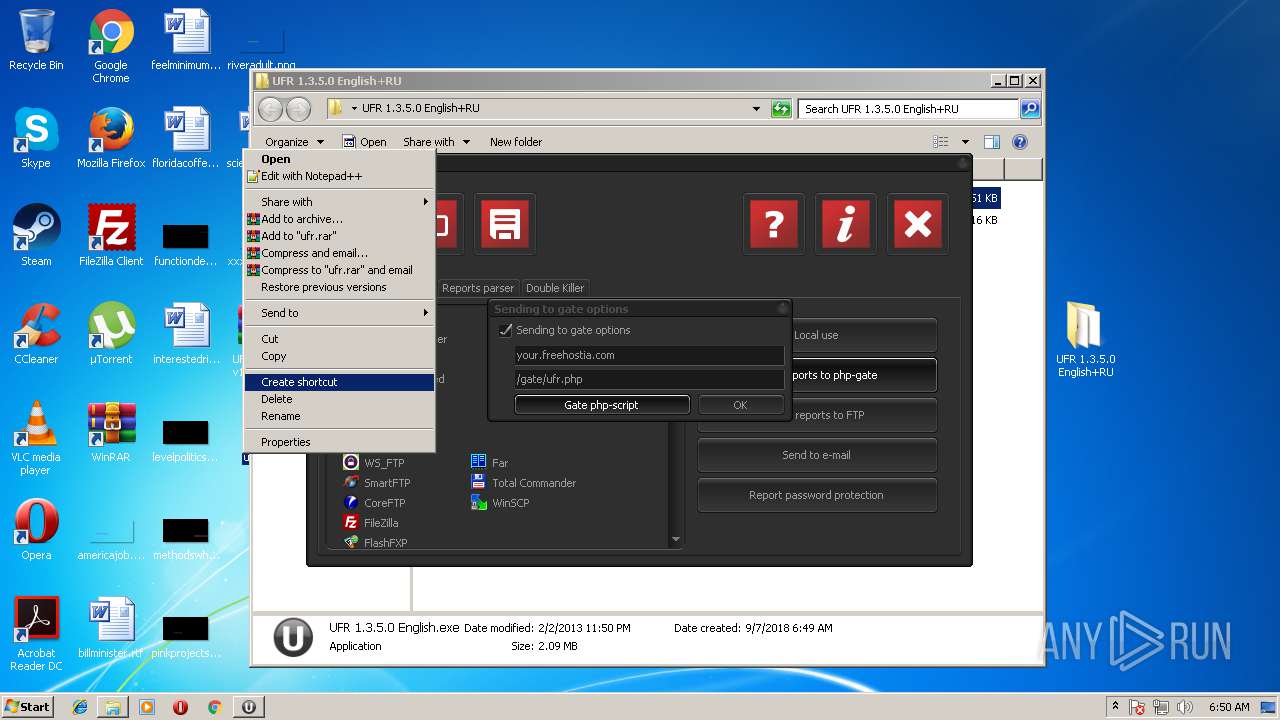Click Report password protection button
This screenshot has width=1280, height=720.
point(817,495)
